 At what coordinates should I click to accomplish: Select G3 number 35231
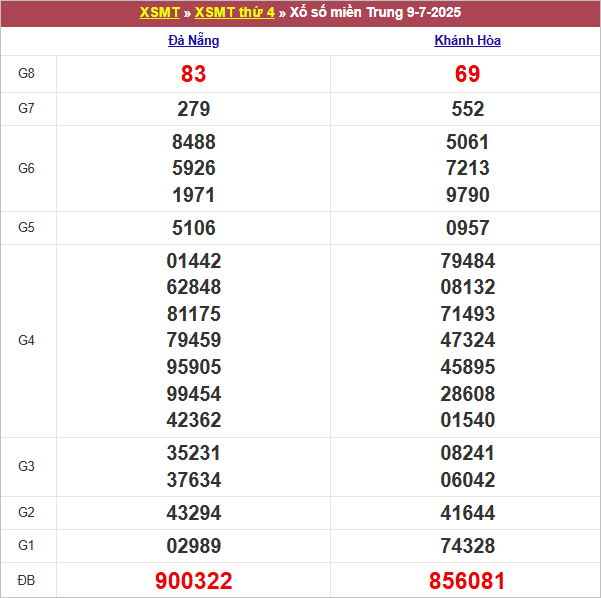click(194, 453)
